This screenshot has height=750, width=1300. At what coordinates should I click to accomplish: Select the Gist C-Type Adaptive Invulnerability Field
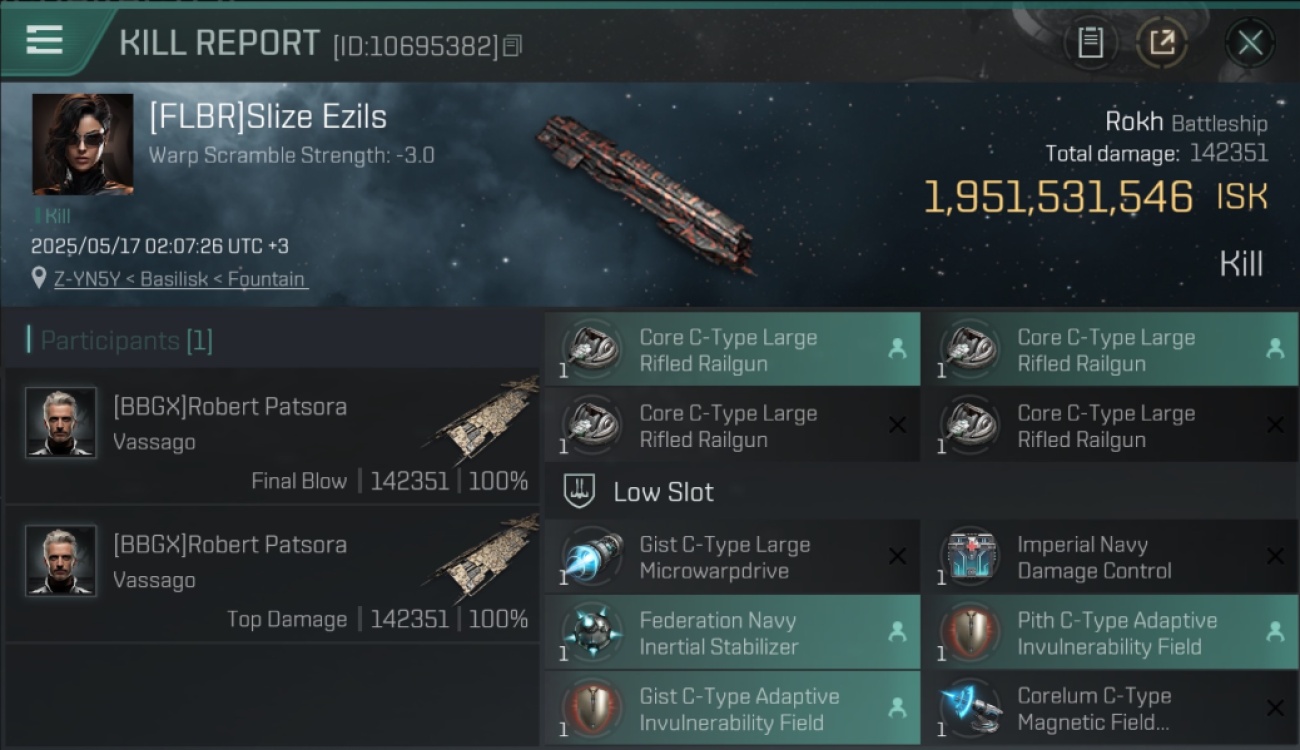tap(732, 708)
